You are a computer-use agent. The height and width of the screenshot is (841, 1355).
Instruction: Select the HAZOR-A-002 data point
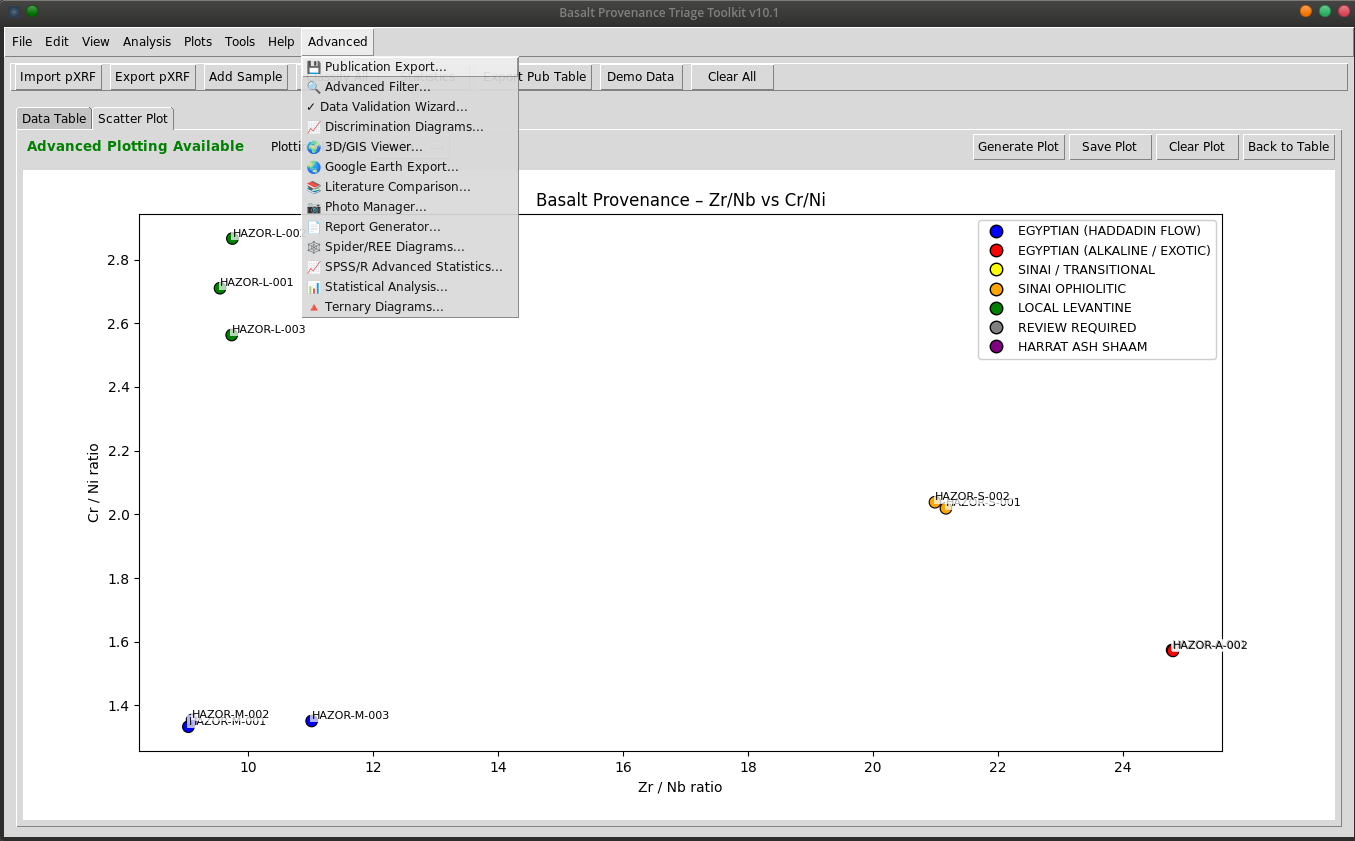click(x=1172, y=649)
